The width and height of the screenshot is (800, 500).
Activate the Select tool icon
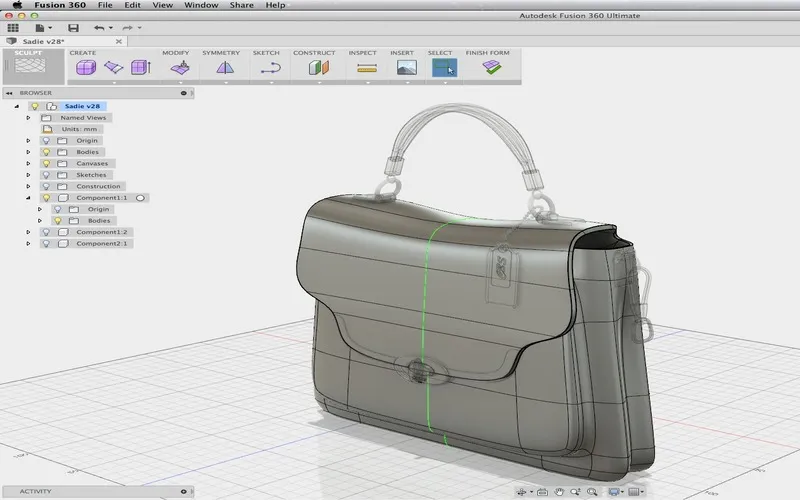pos(444,67)
